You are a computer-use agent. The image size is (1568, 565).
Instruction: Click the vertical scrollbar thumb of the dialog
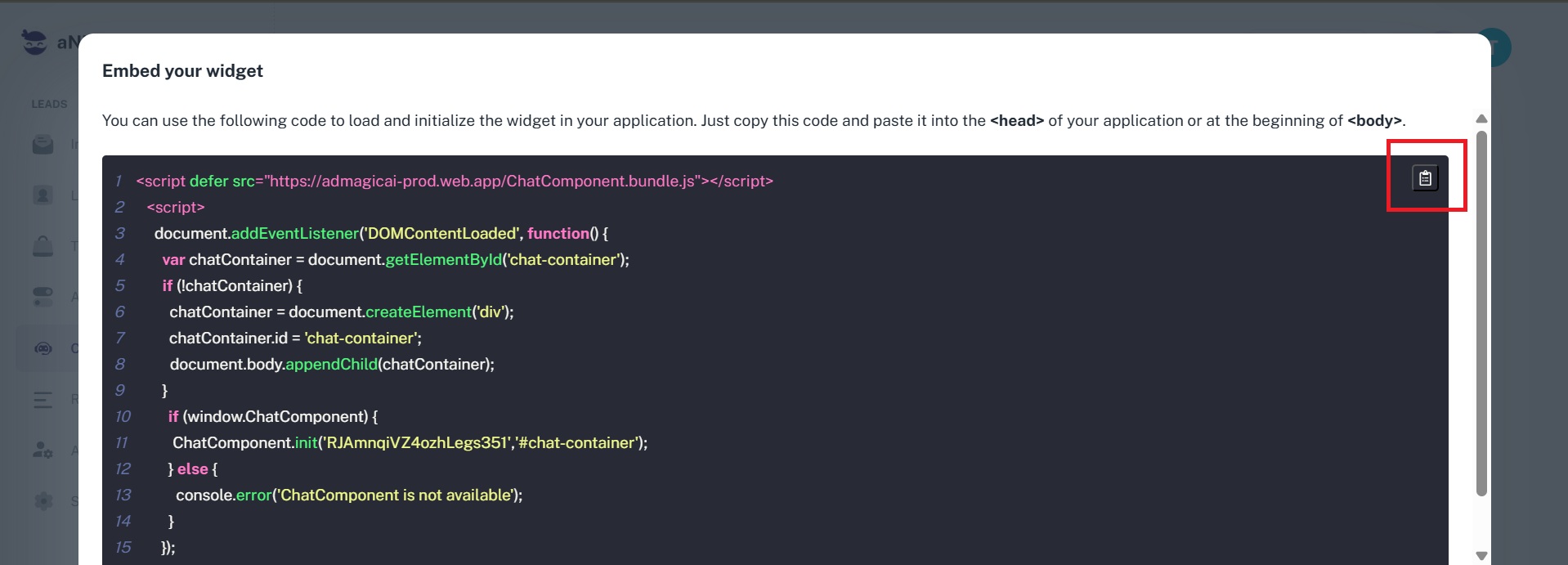tap(1481, 313)
